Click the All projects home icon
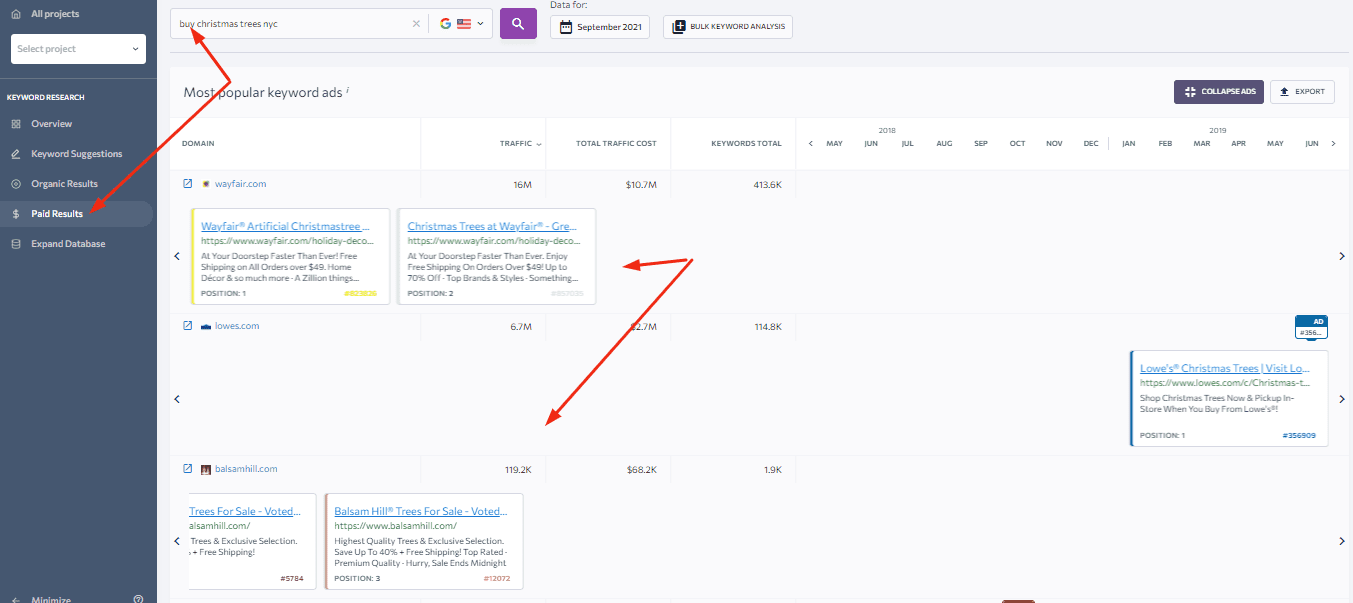 point(14,13)
